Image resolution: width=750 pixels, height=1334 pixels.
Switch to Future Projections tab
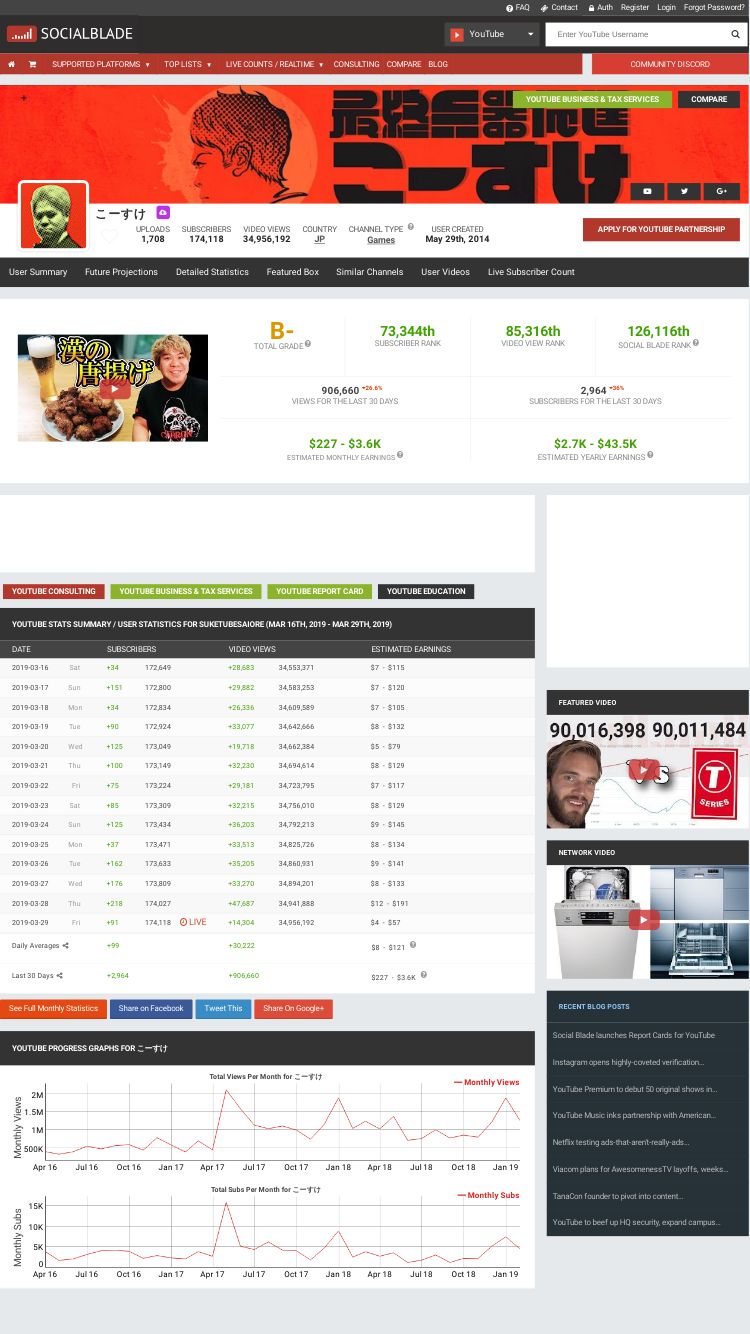pos(121,272)
